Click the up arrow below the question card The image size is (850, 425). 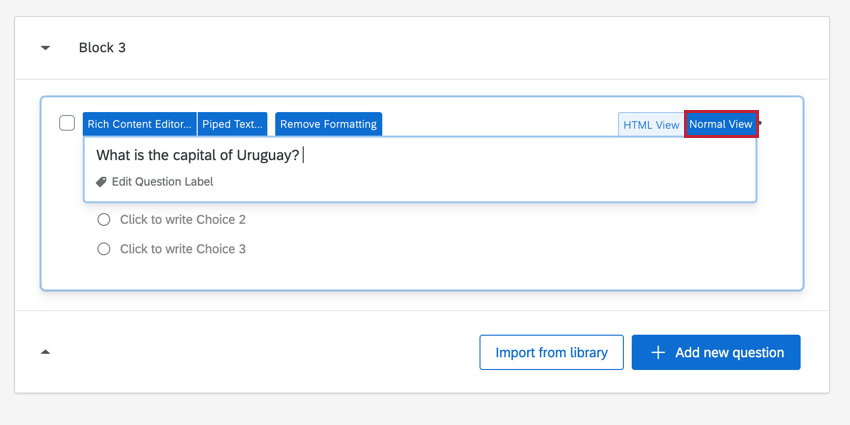(45, 352)
